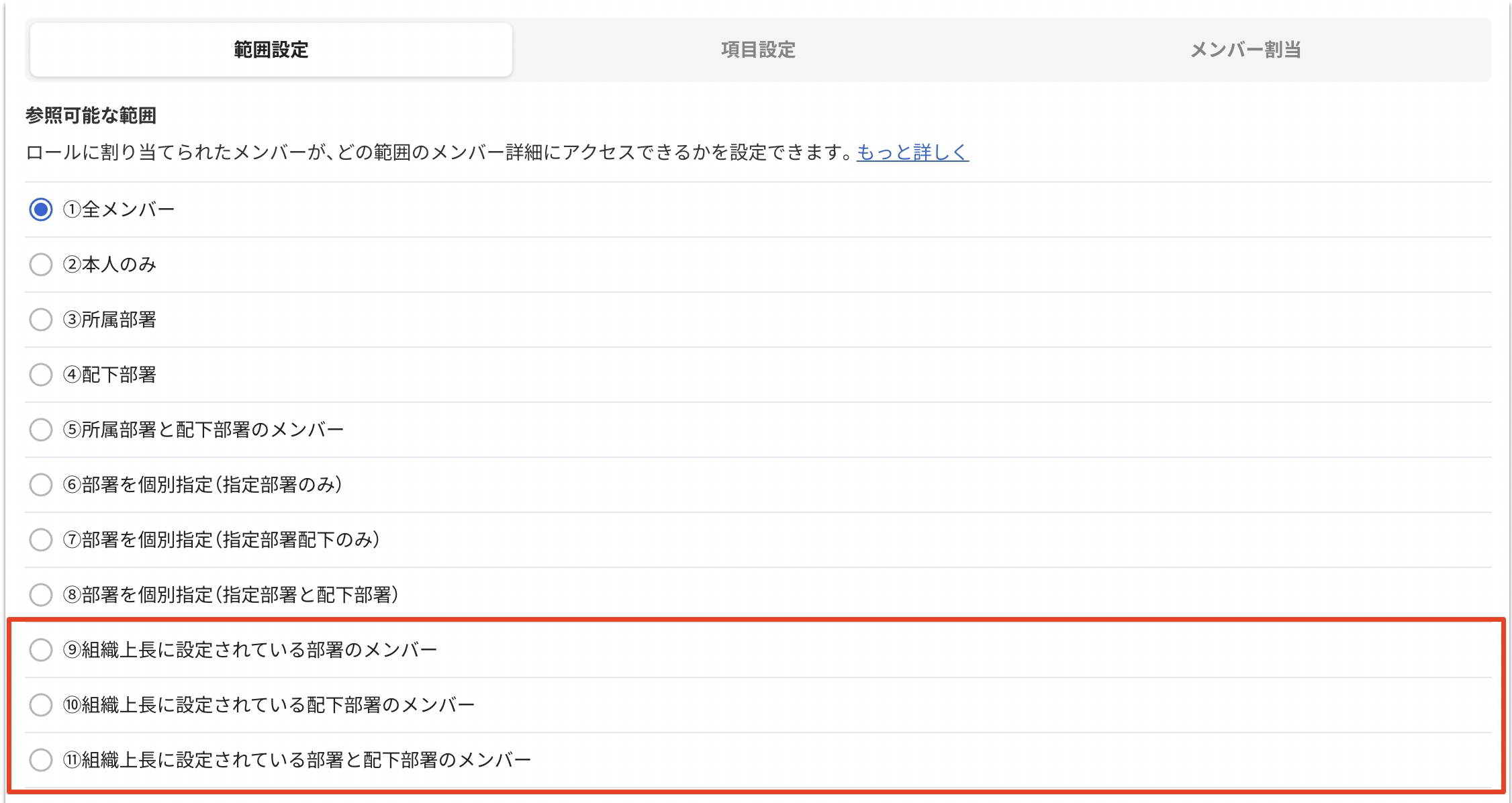Pick ⑦部署を個別指定(指定部署配下のみ) radio button
The height and width of the screenshot is (803, 1512).
41,540
